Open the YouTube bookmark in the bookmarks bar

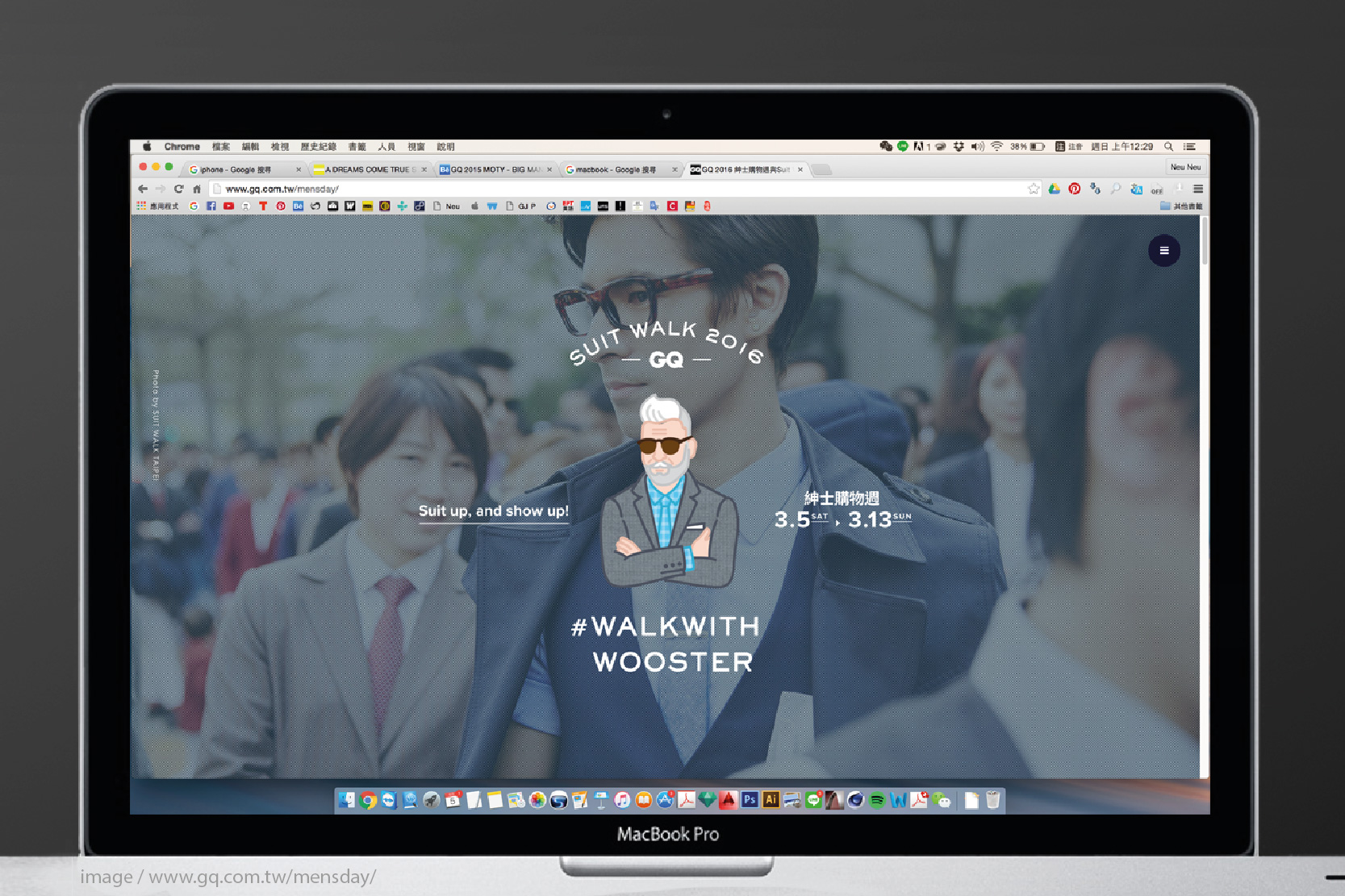(x=228, y=206)
